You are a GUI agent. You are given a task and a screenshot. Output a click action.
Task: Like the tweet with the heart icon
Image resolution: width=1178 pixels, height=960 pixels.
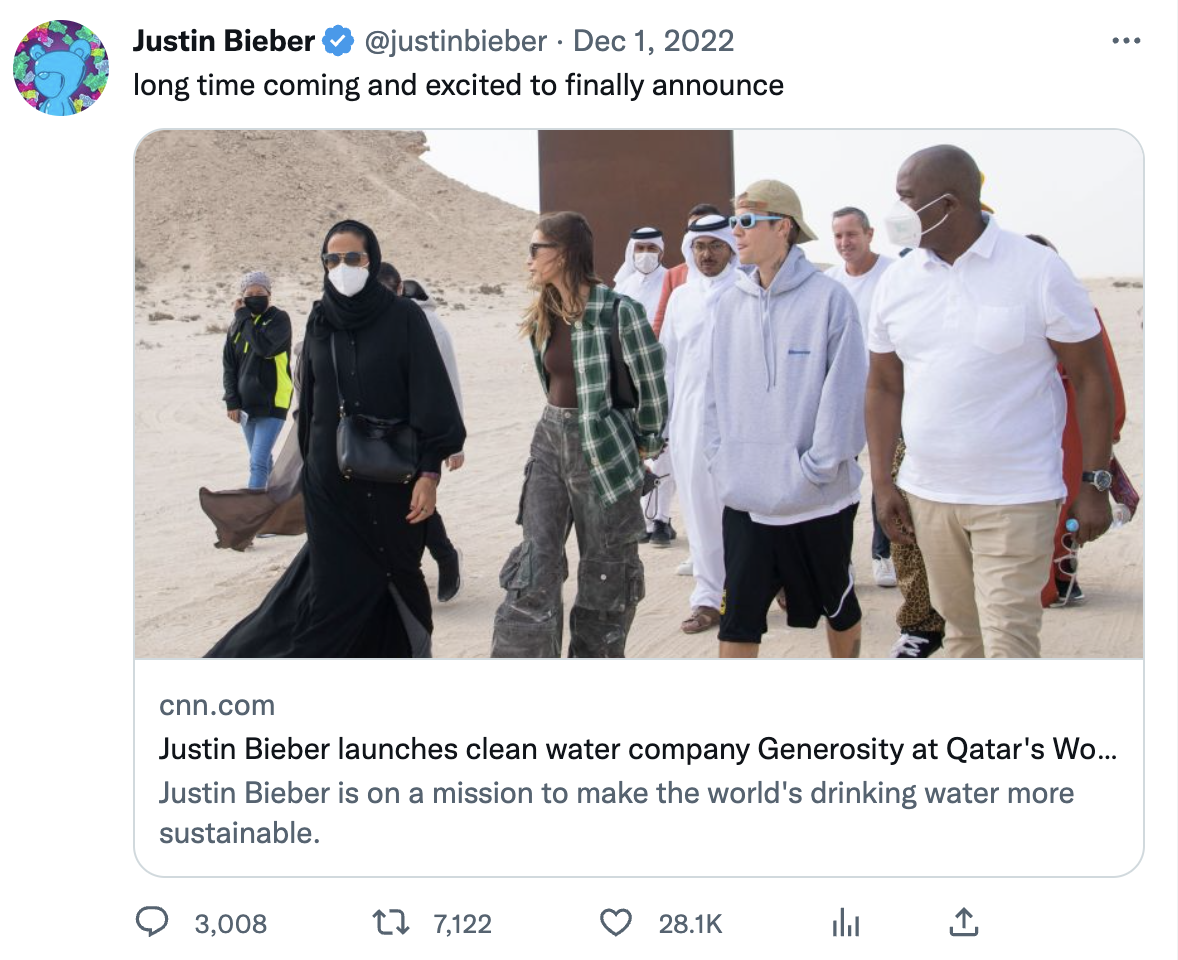(x=616, y=922)
